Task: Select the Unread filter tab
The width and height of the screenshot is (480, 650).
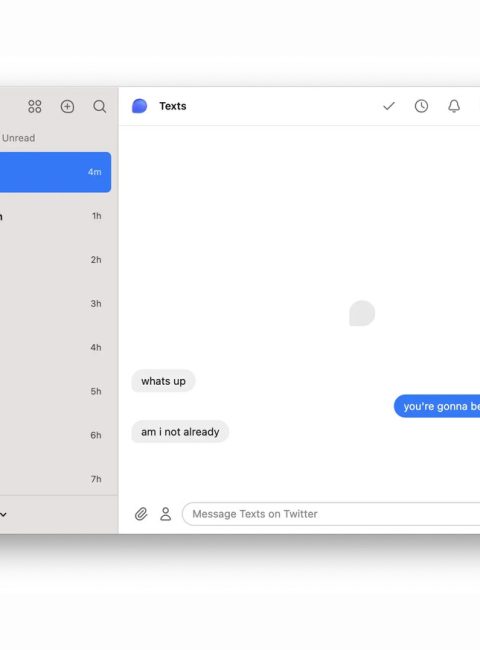Action: point(18,138)
